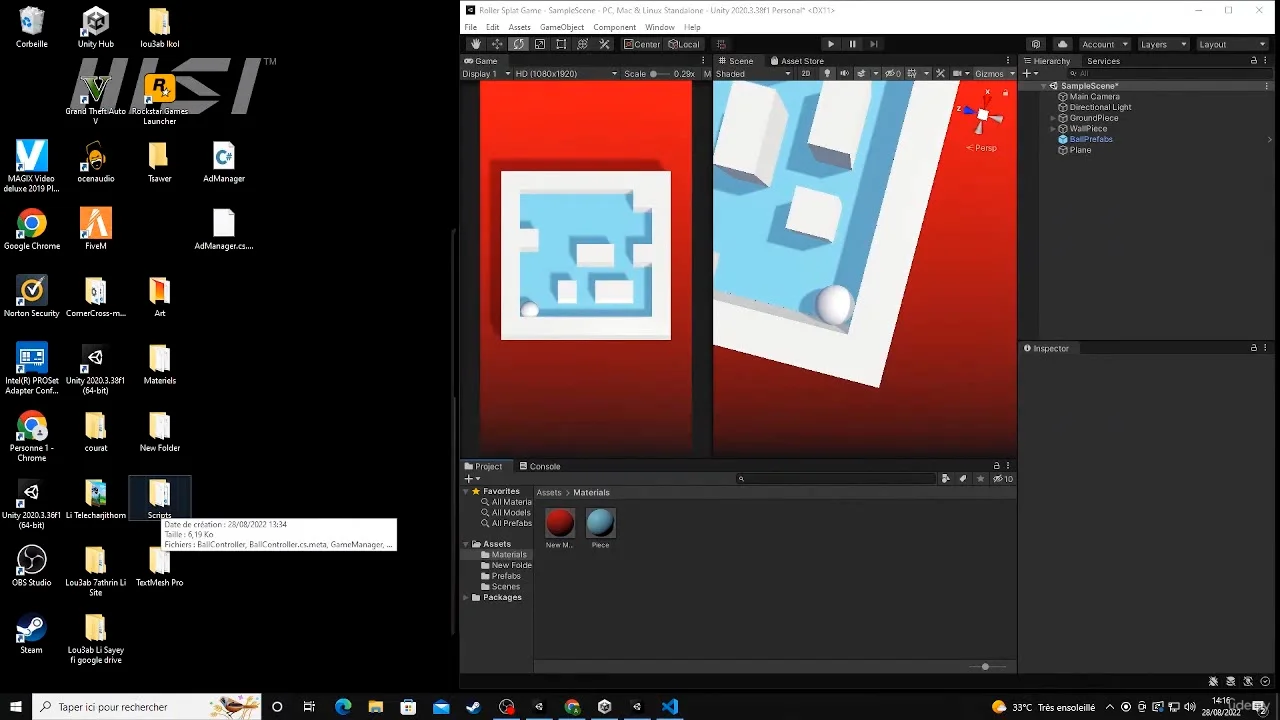Open the GameObject menu
This screenshot has width=1280, height=720.
562,27
